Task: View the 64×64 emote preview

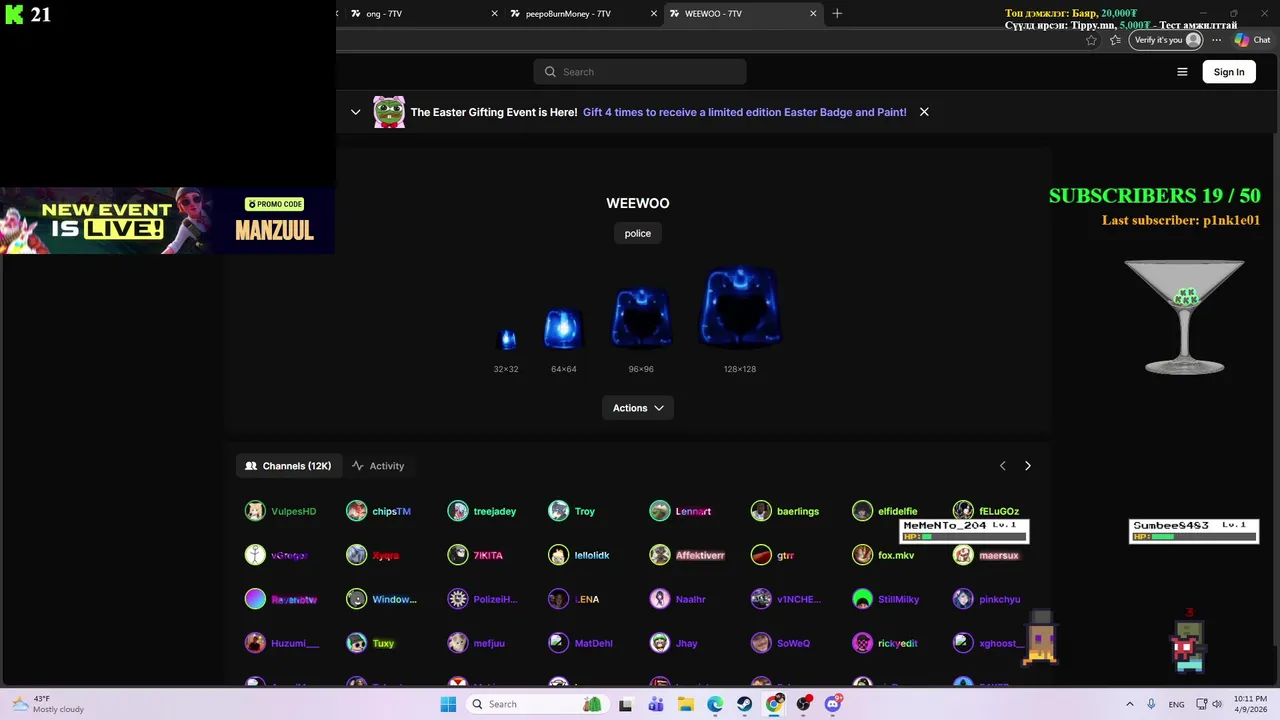Action: pyautogui.click(x=563, y=330)
